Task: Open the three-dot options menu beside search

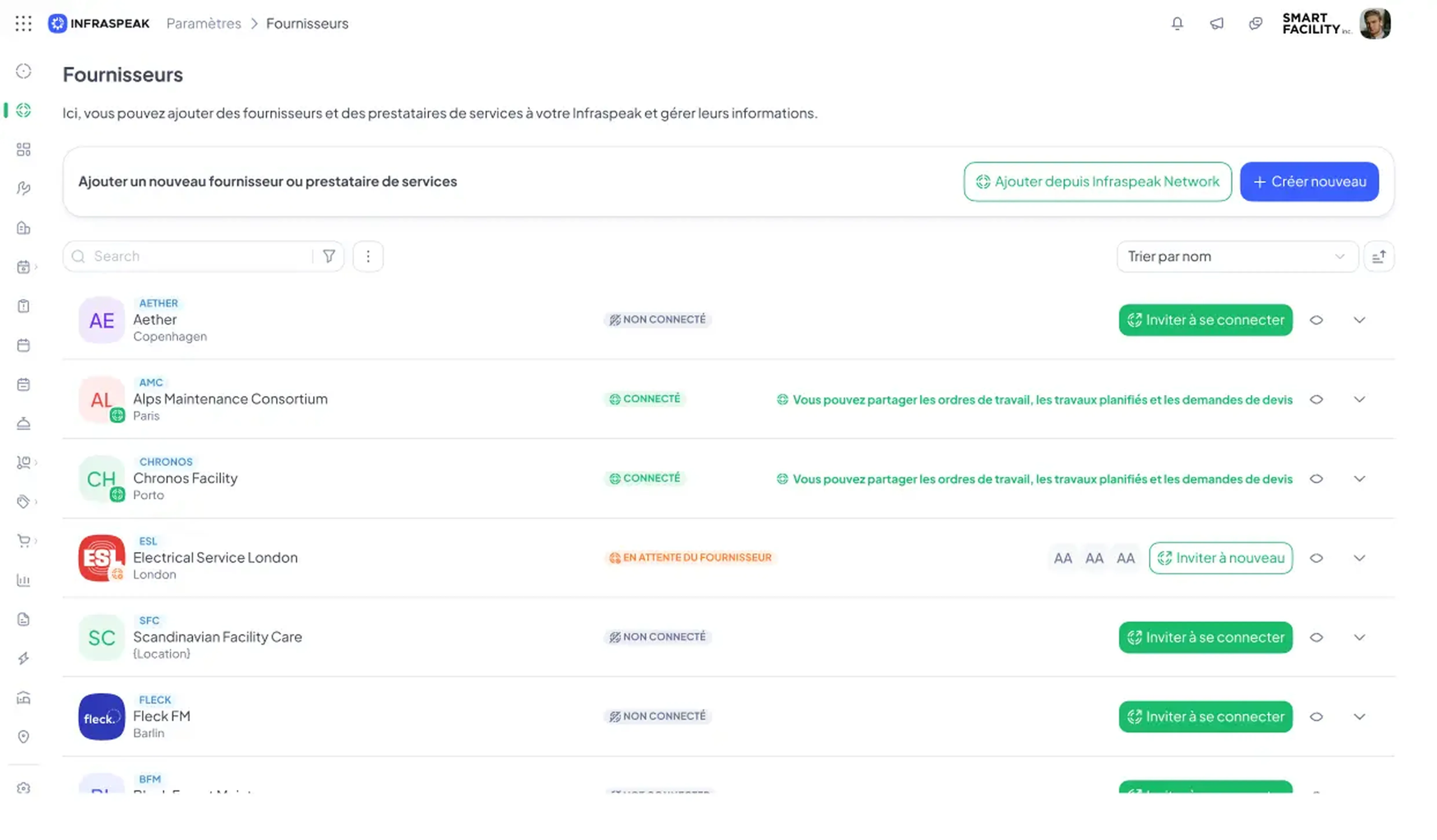Action: tap(368, 257)
